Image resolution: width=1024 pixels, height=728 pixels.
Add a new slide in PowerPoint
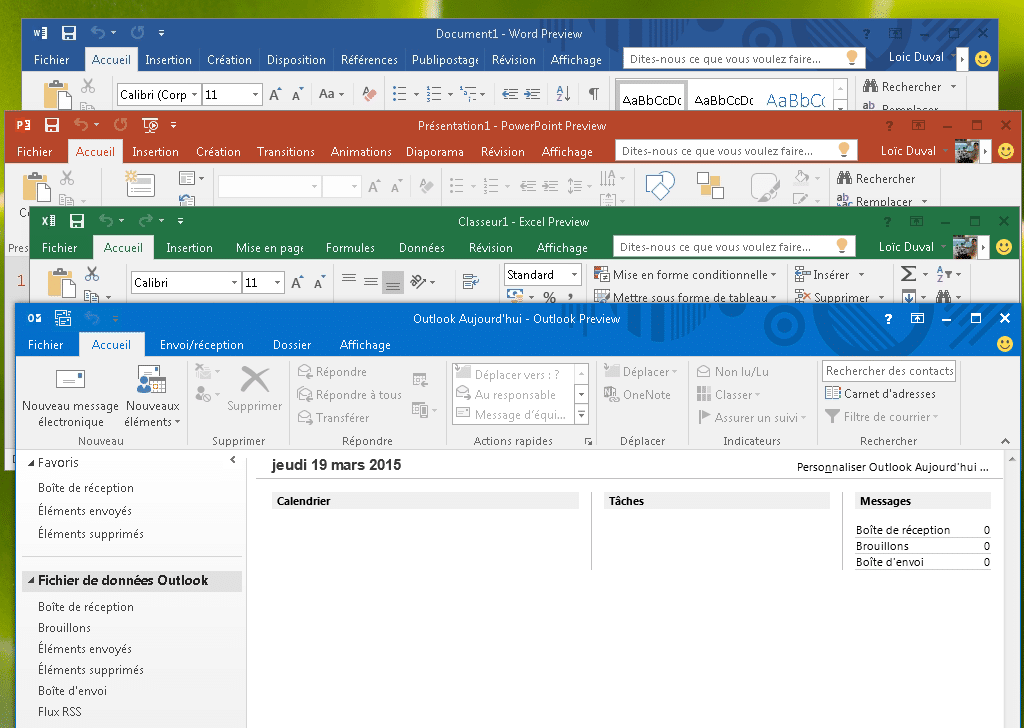[x=140, y=183]
